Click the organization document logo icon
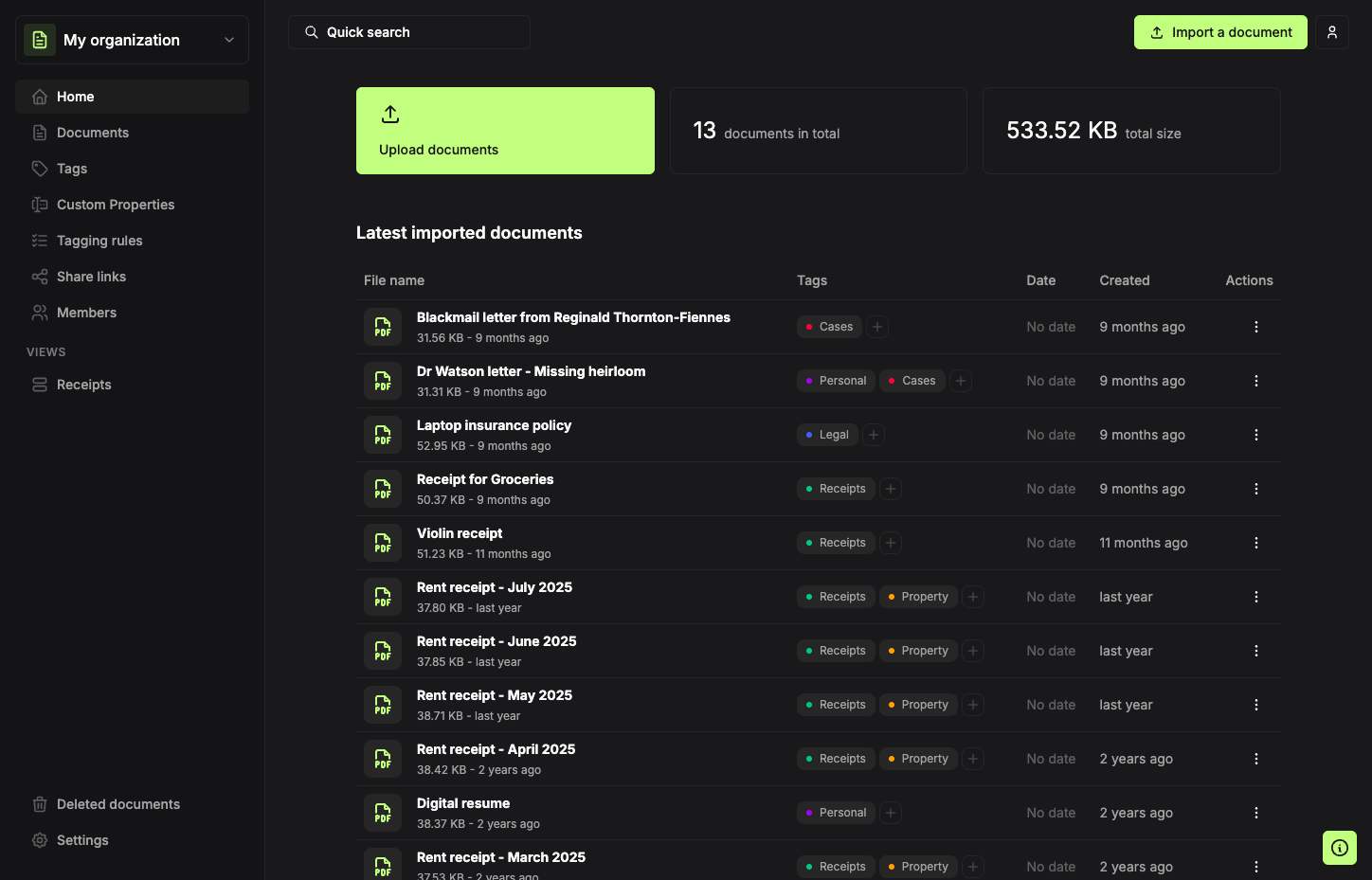 [x=40, y=40]
